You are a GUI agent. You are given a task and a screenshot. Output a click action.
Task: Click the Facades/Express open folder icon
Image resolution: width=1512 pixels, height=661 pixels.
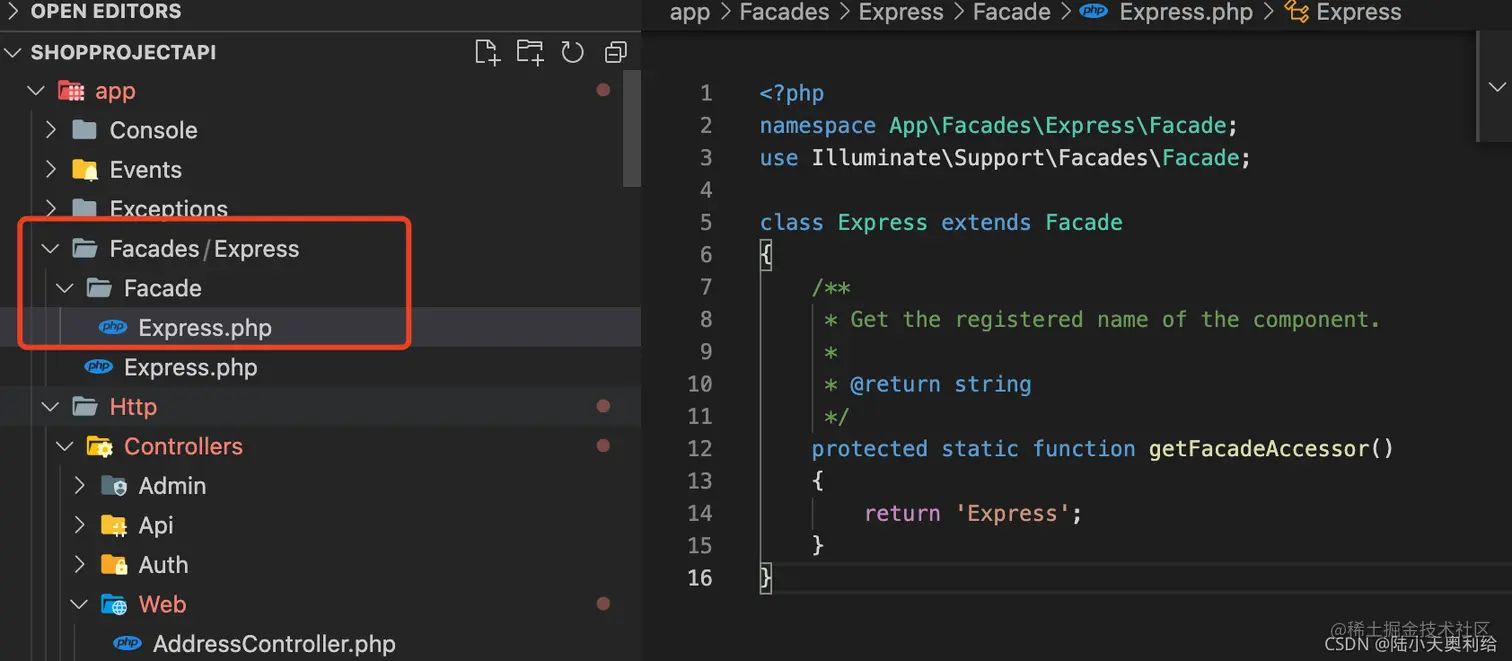coord(85,249)
